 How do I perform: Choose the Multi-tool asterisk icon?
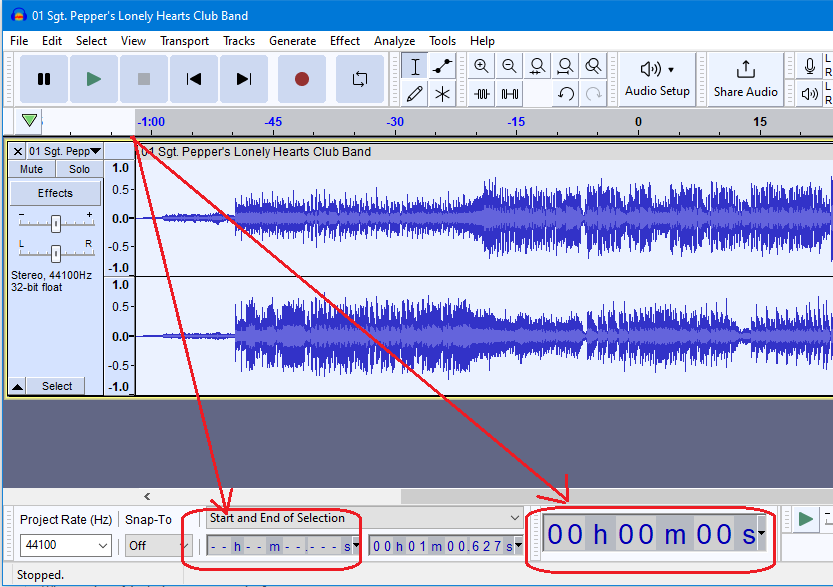point(442,94)
